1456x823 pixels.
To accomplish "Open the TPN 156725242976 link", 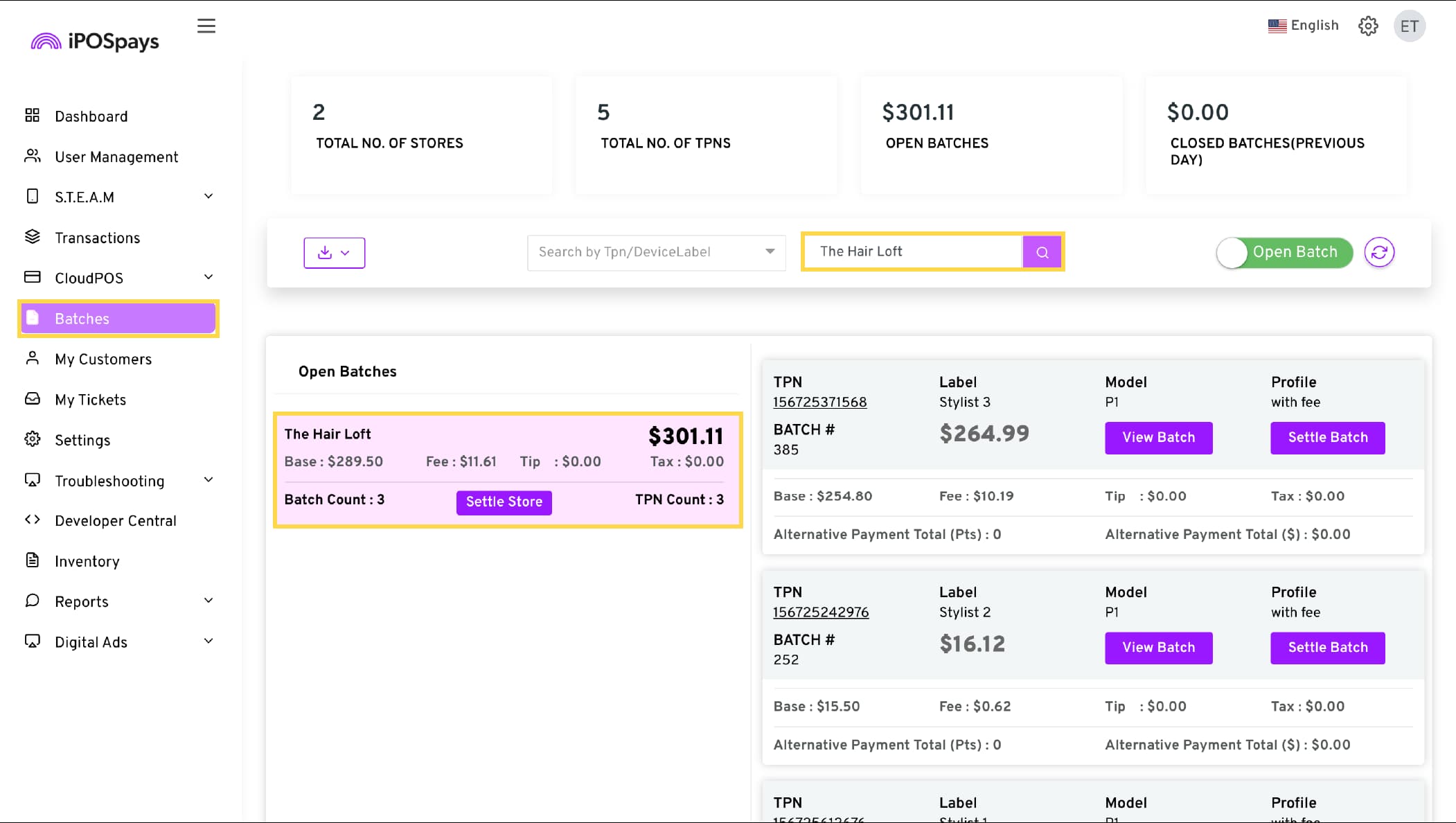I will [x=821, y=612].
